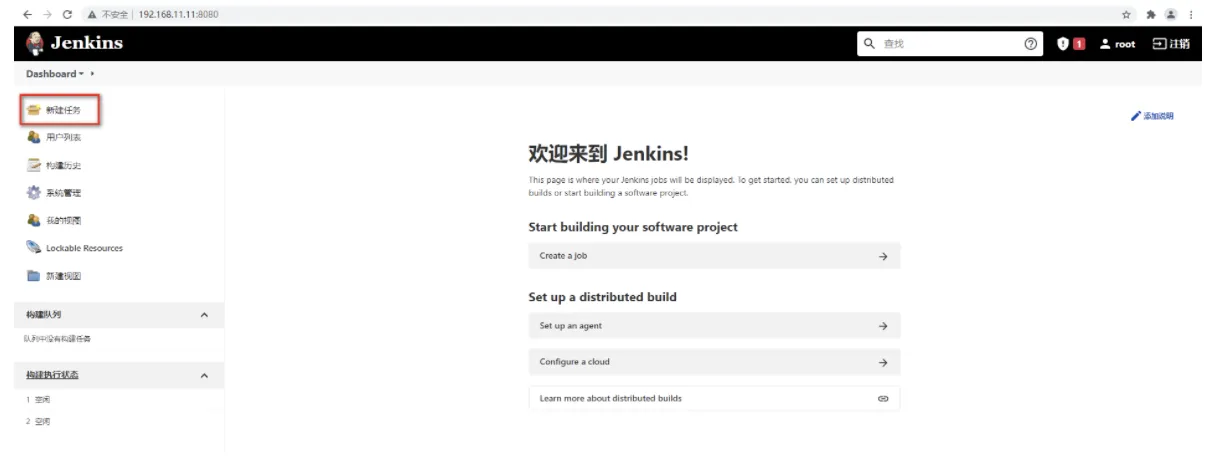Image resolution: width=1218 pixels, height=466 pixels.
Task: Click Start building your software project heading
Action: pyautogui.click(x=632, y=227)
